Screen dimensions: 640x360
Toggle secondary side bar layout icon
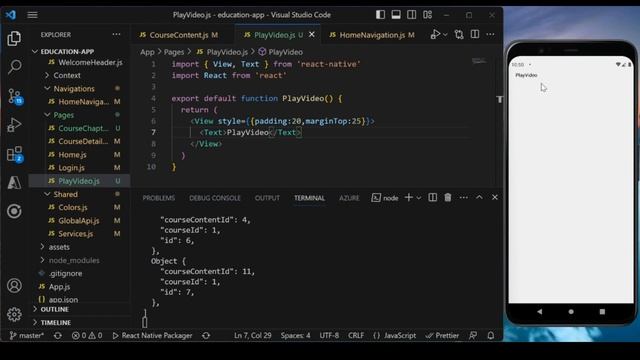click(411, 15)
